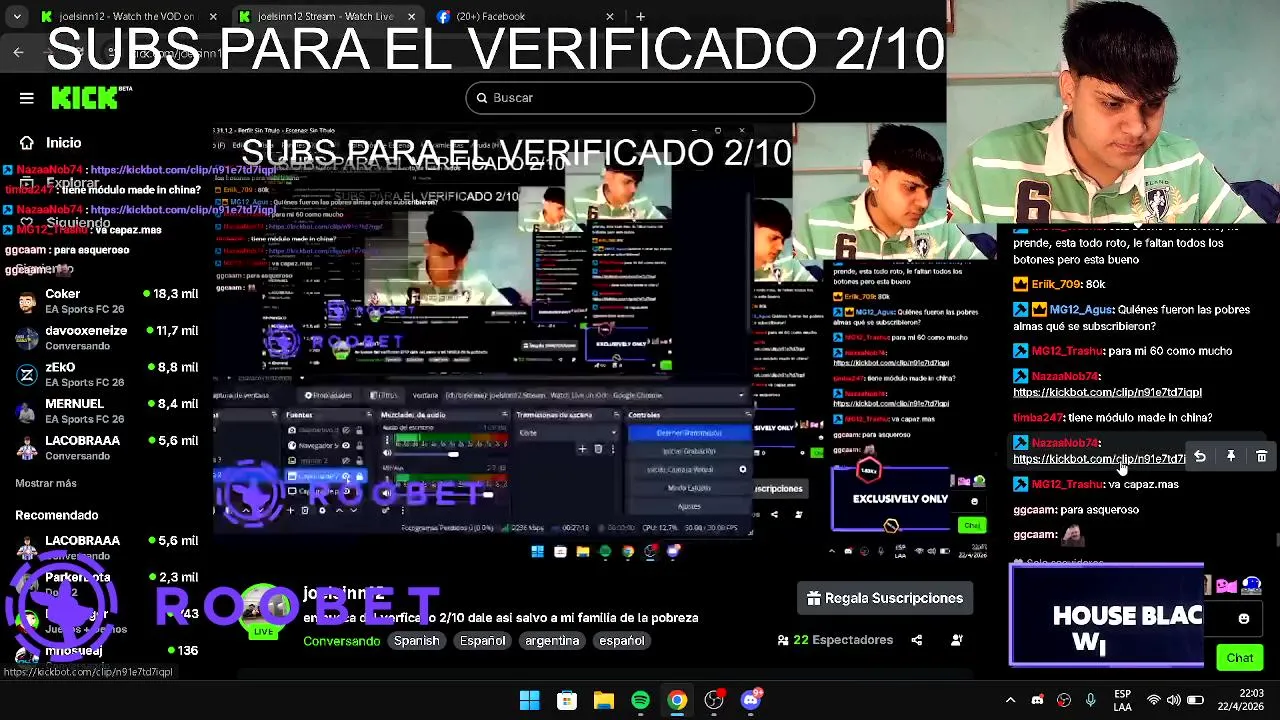
Task: Select the capitalized Español tag
Action: point(482,641)
